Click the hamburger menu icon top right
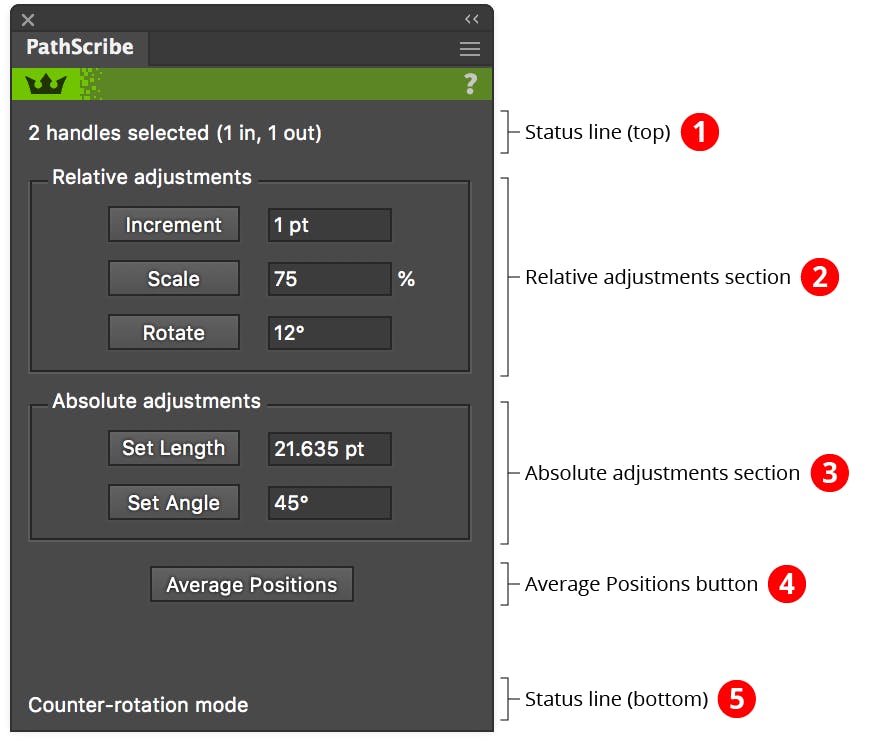 469,48
